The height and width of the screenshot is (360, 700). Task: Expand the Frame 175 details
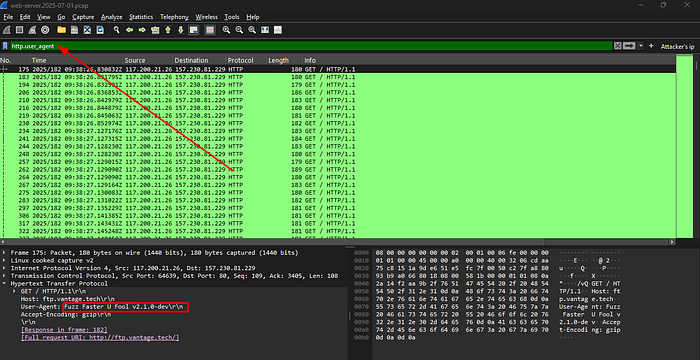(x=4, y=253)
